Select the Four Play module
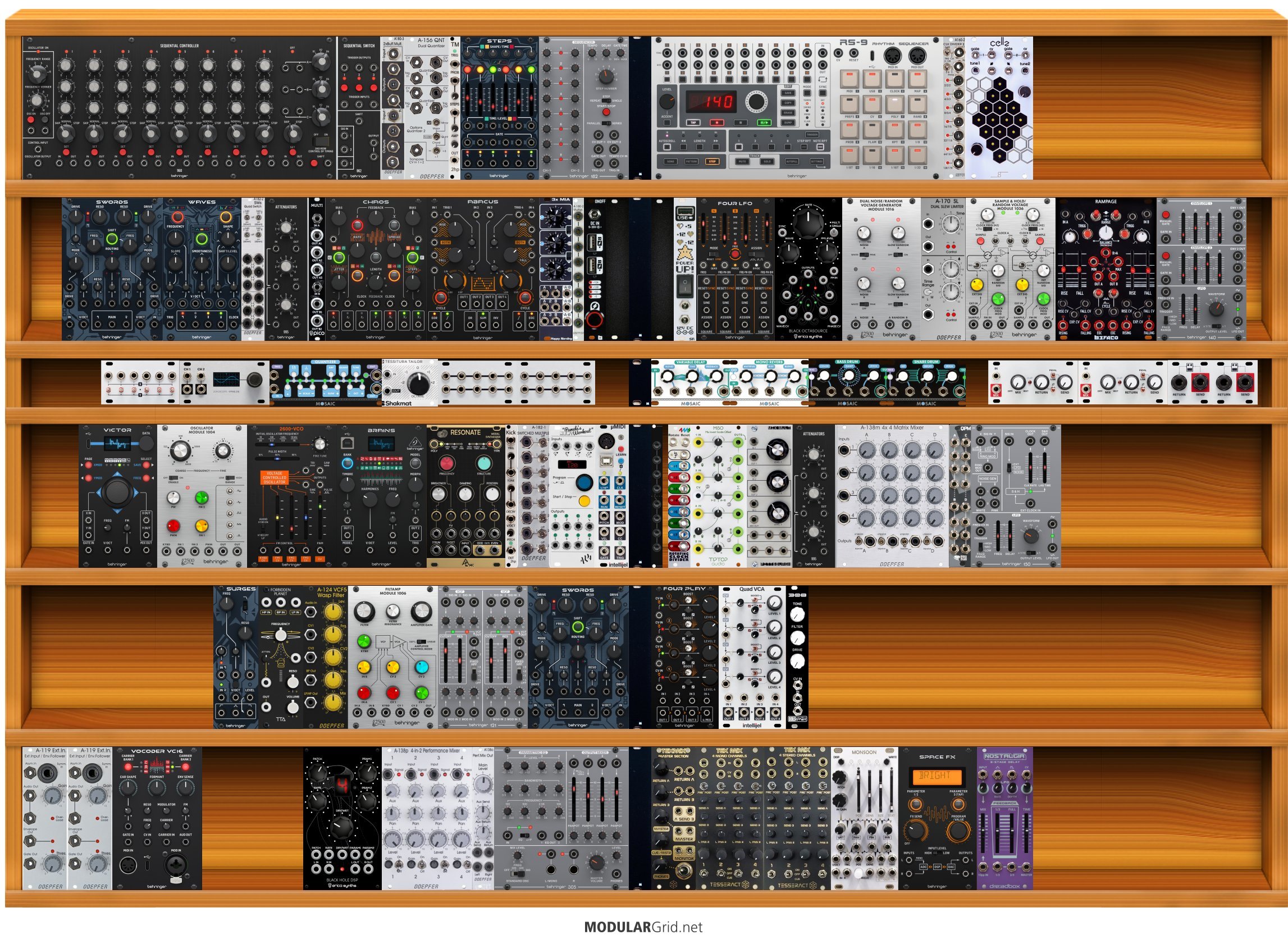The width and height of the screenshot is (1288, 939). click(x=684, y=657)
